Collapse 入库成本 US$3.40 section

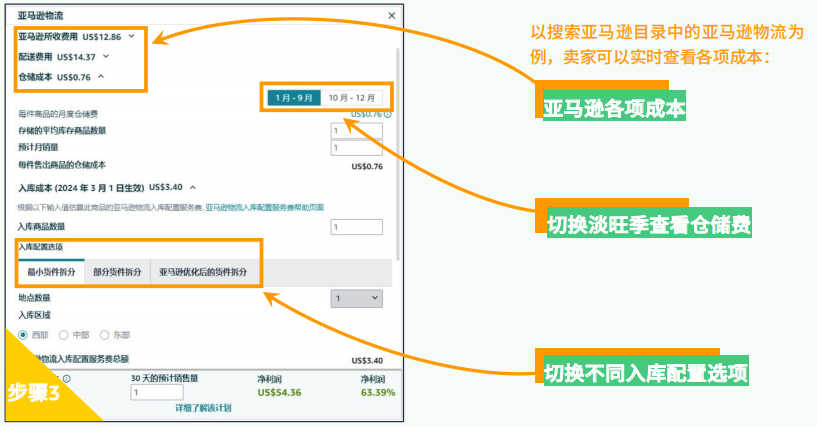pyautogui.click(x=193, y=187)
